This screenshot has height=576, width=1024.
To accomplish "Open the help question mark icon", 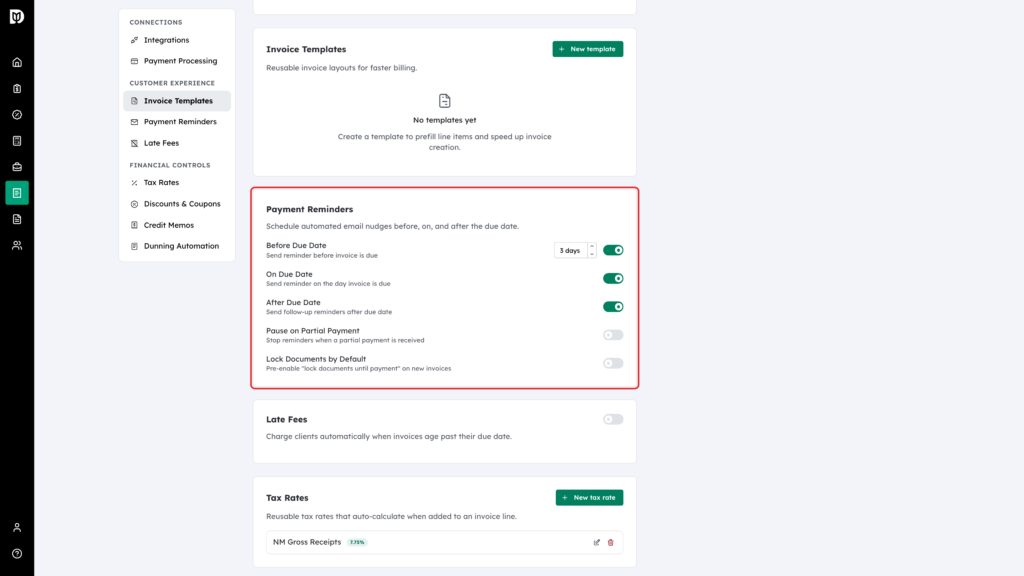I will point(17,554).
